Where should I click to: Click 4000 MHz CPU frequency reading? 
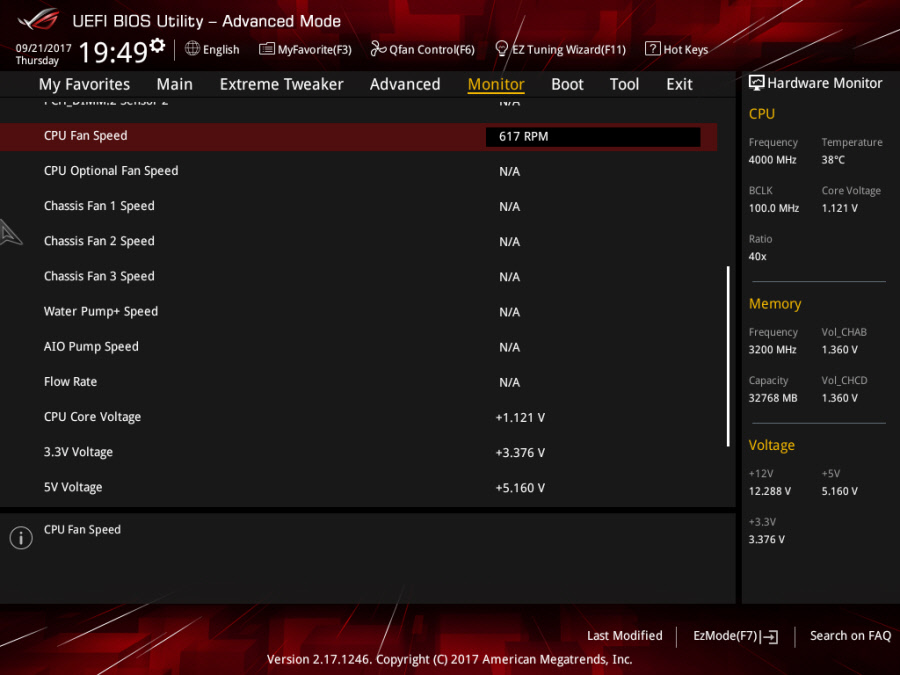click(x=772, y=160)
